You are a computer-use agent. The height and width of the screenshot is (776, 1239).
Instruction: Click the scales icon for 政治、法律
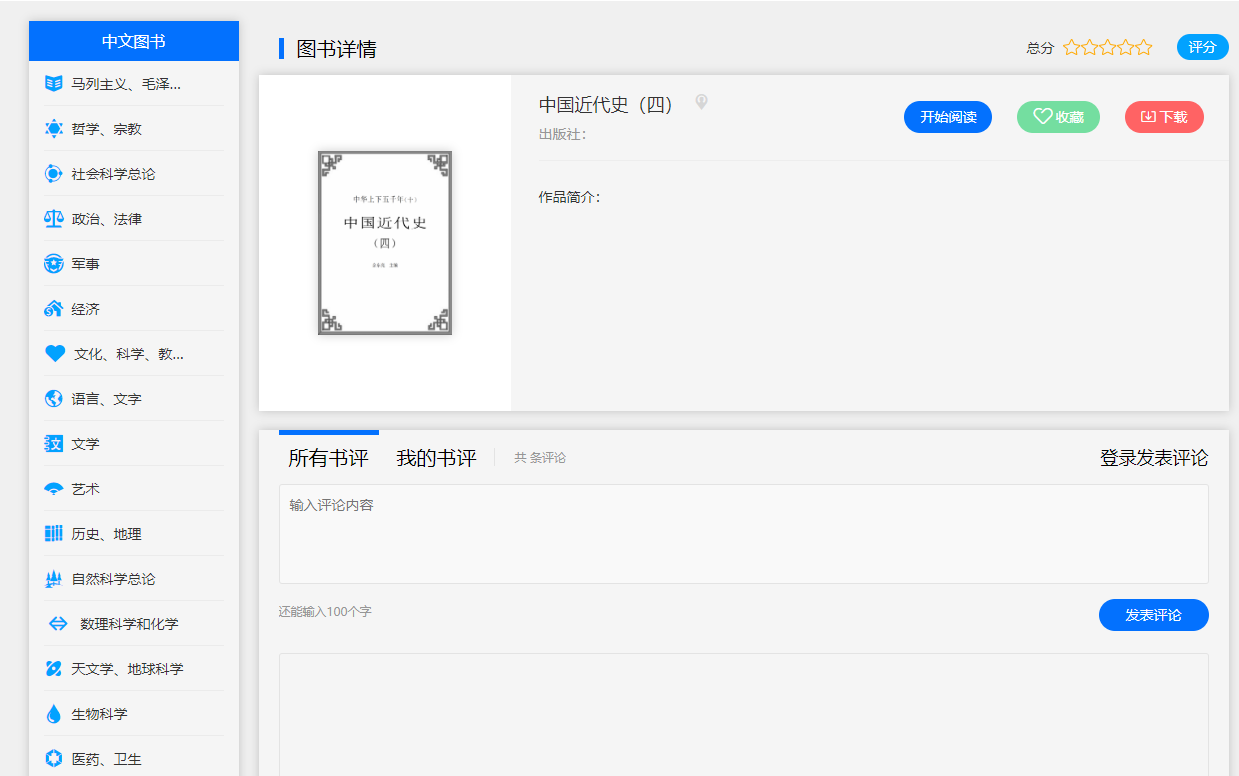[x=54, y=218]
